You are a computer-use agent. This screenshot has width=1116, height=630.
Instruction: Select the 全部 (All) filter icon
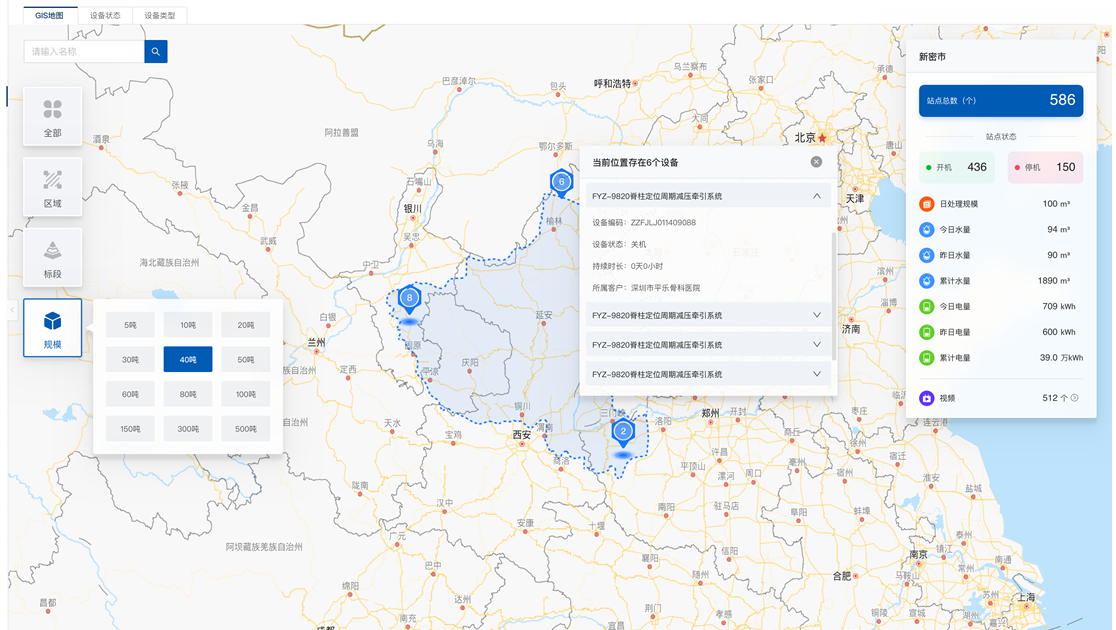53,116
